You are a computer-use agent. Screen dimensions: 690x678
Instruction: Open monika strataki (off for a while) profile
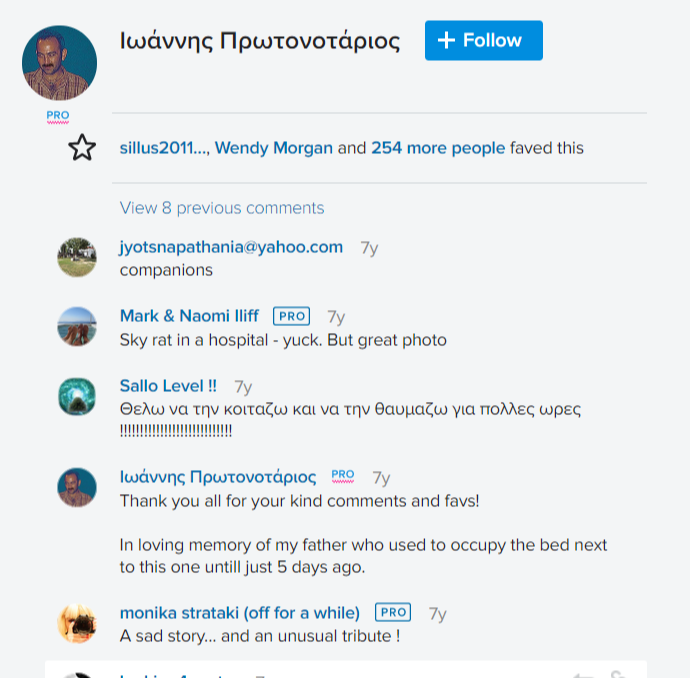240,613
